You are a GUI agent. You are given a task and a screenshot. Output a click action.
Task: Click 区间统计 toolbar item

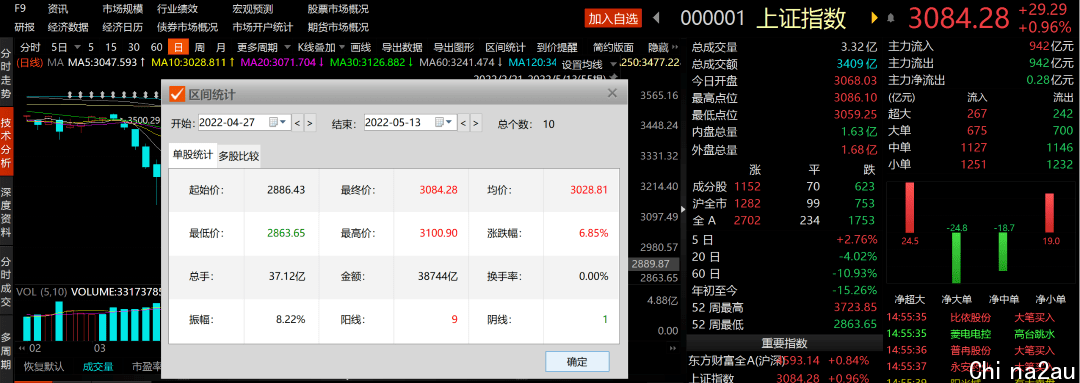tap(506, 48)
